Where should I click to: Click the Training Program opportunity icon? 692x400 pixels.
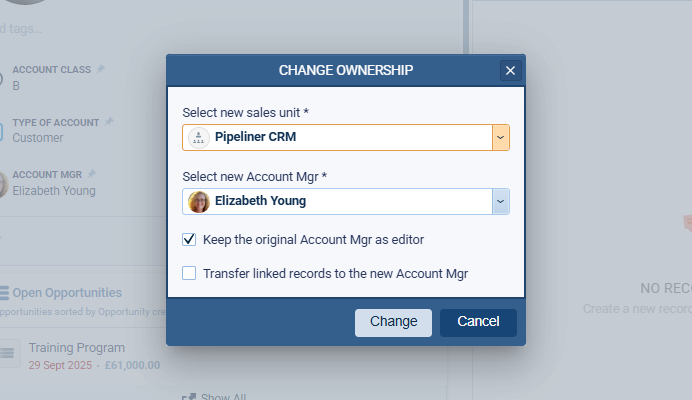pos(8,352)
